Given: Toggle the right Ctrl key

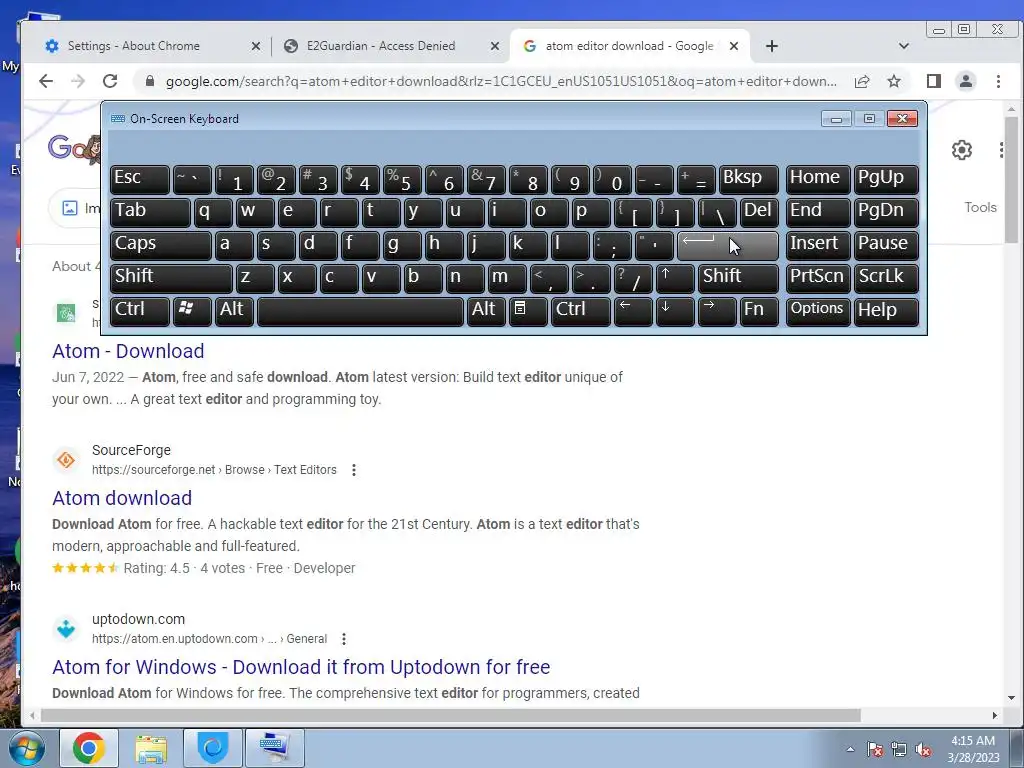Looking at the screenshot, I should (x=580, y=310).
